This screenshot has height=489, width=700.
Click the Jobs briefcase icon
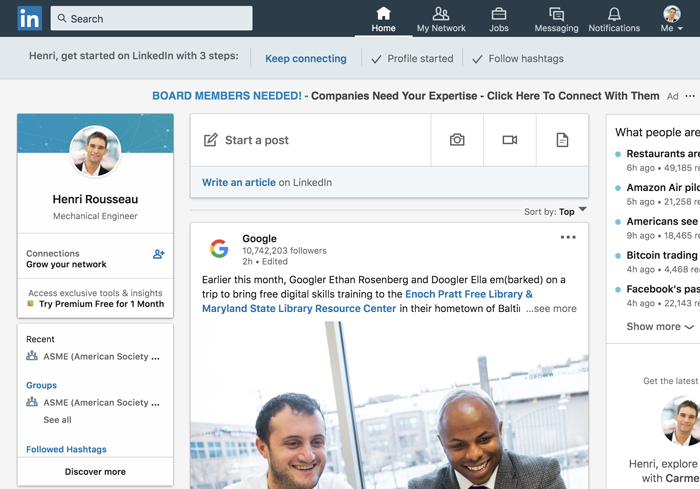point(498,14)
